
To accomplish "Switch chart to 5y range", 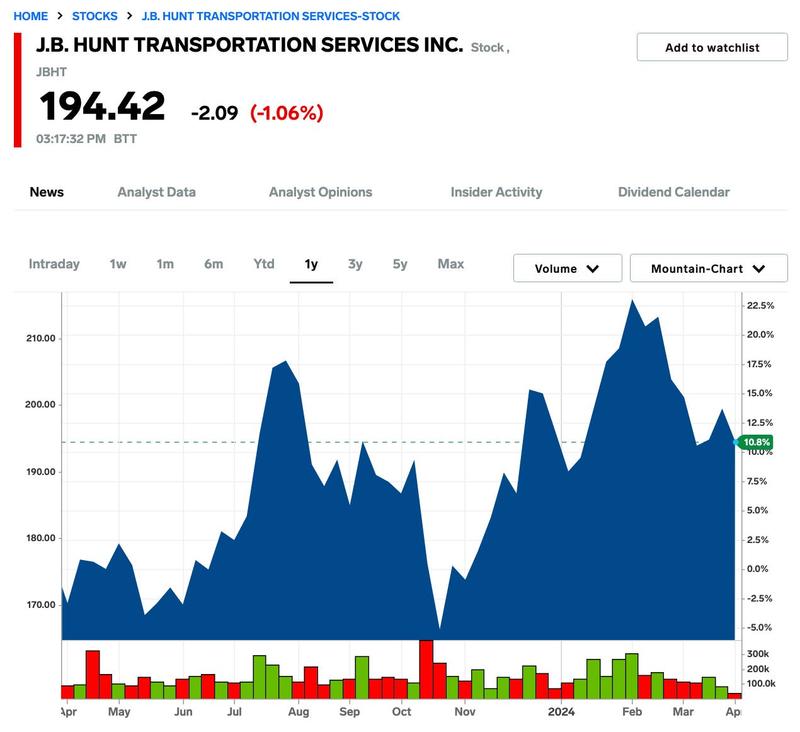I will coord(400,264).
